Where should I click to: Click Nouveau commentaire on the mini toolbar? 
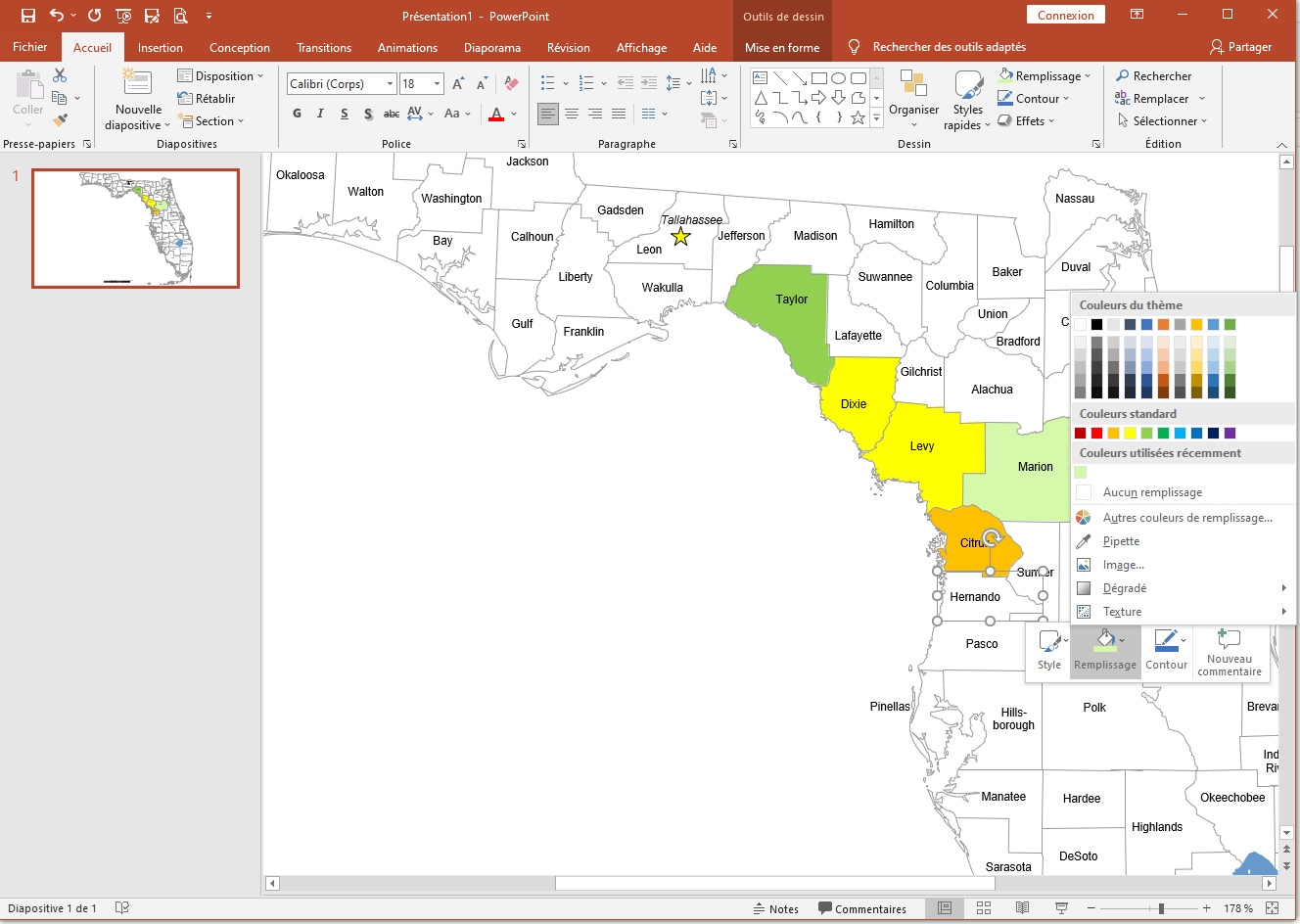1230,651
